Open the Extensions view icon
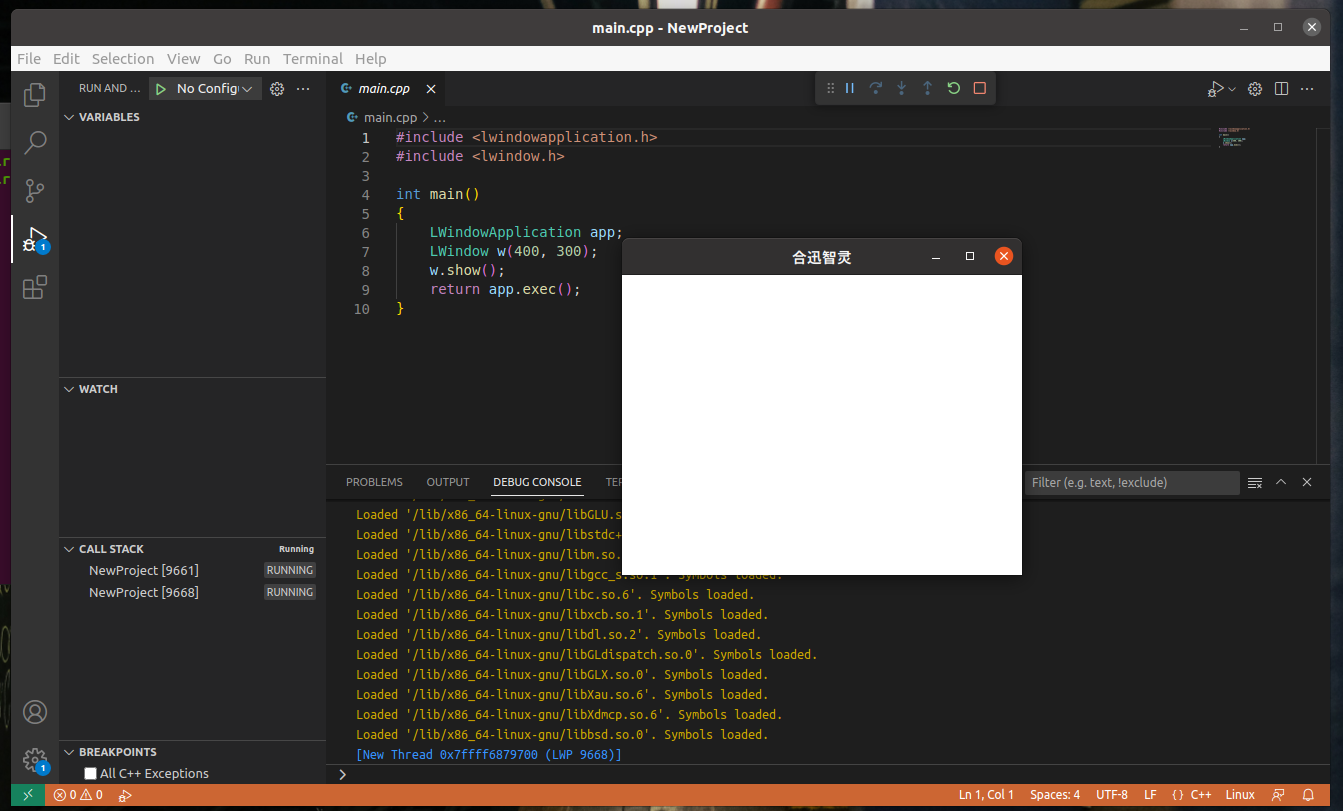This screenshot has width=1343, height=811. [35, 288]
